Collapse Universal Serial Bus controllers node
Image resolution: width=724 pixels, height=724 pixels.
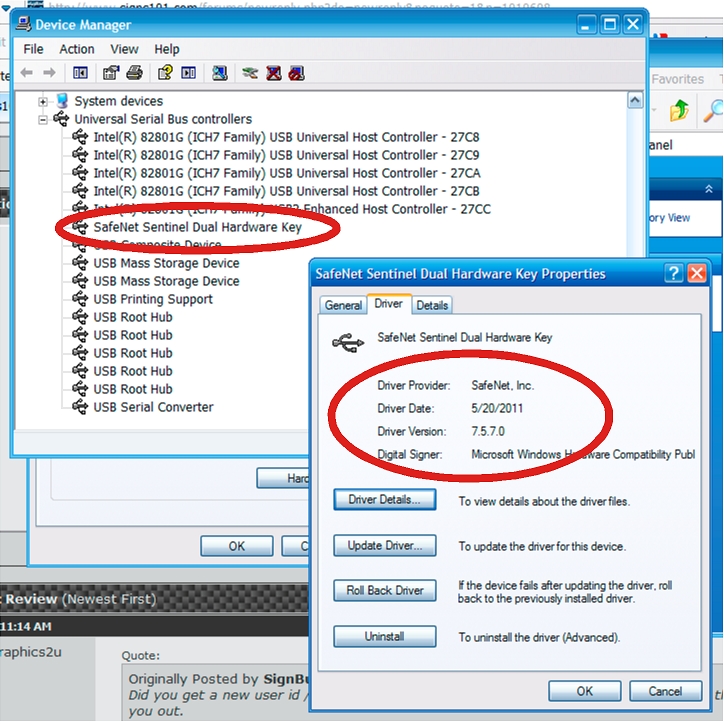pos(43,120)
